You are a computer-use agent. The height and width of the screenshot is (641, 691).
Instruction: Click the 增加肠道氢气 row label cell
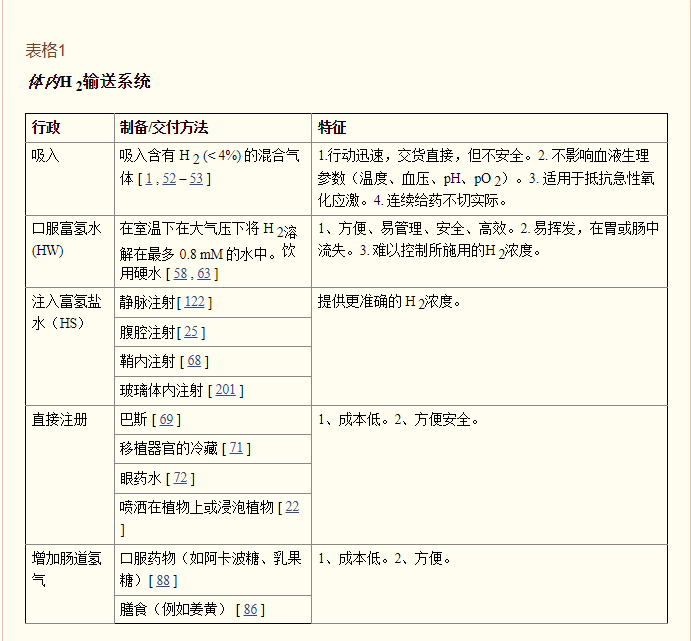tap(68, 568)
